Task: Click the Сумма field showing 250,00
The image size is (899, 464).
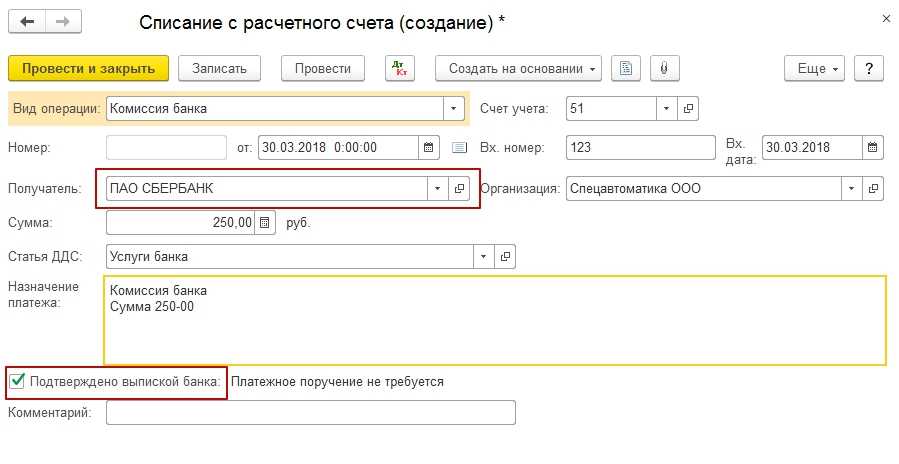Action: pyautogui.click(x=180, y=223)
